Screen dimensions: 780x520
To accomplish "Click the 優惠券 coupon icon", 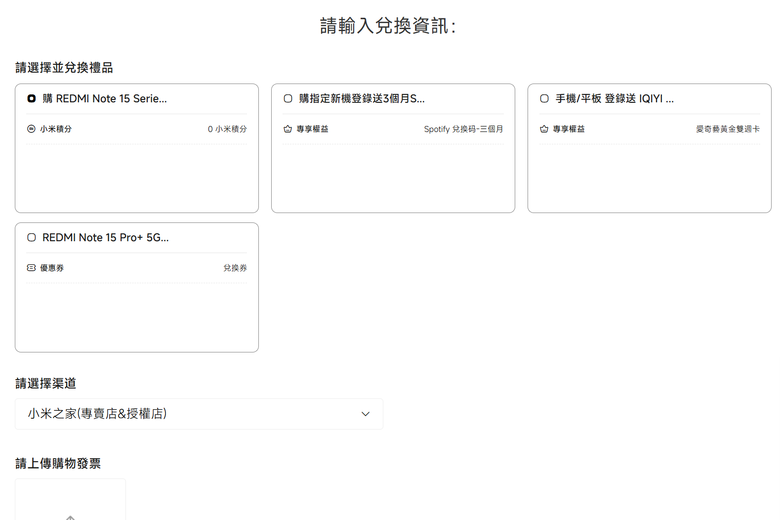I will 31,268.
